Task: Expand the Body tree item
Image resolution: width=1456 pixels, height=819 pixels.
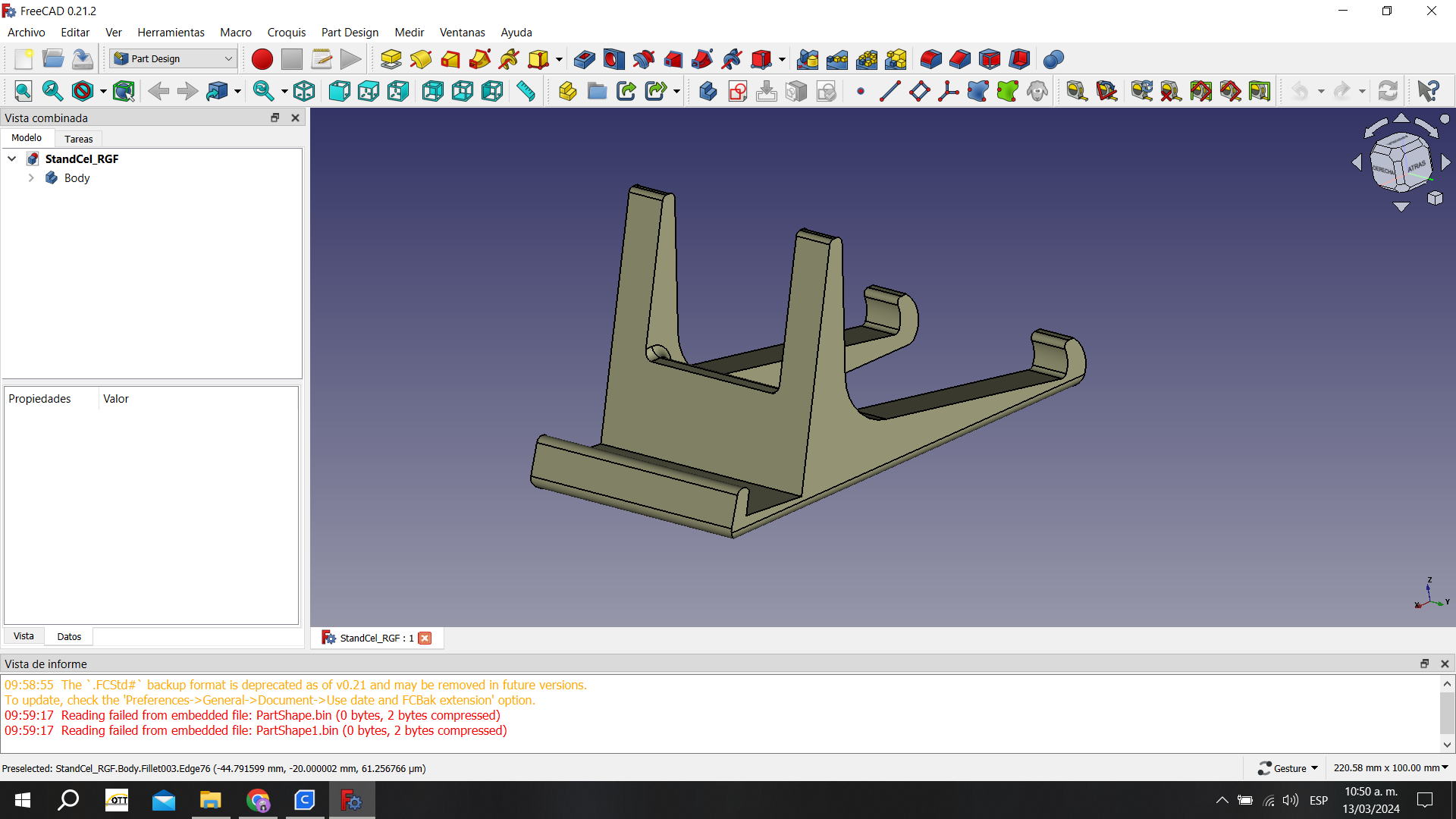Action: (x=31, y=177)
